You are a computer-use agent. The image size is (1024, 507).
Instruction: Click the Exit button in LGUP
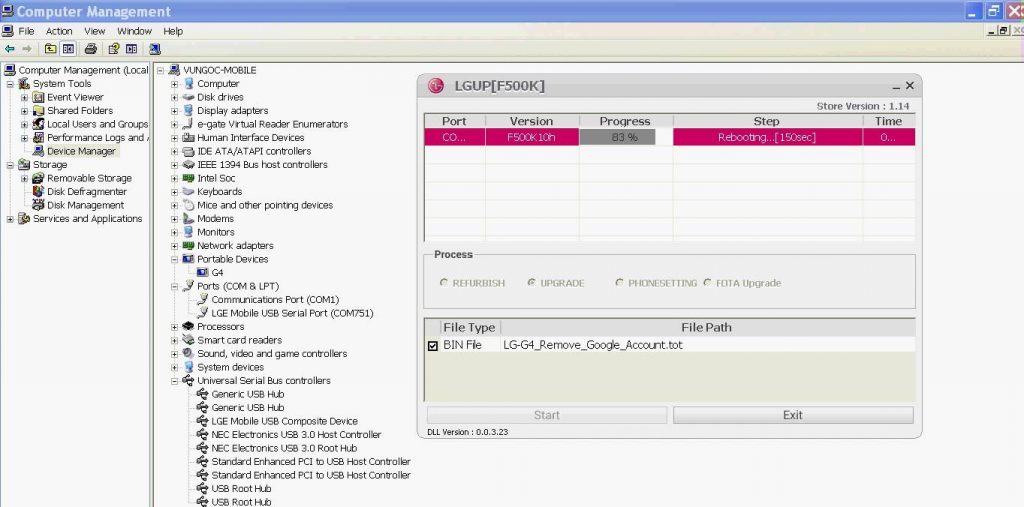coord(793,415)
